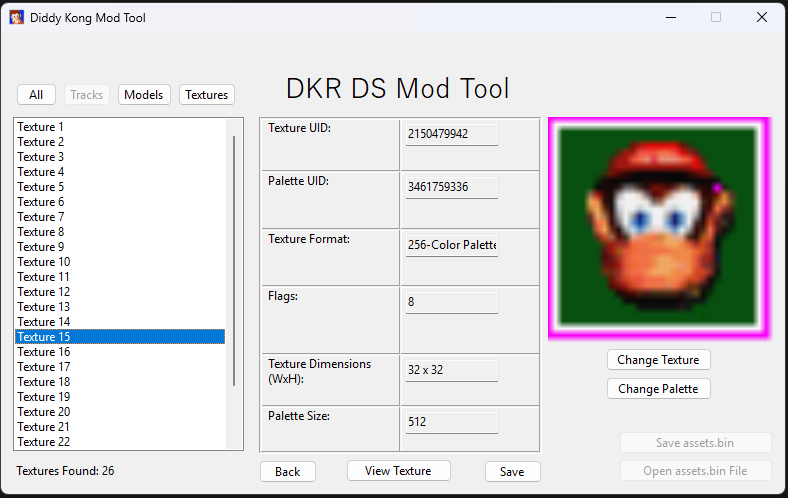Click the Diddy Kong texture preview

[x=659, y=228]
